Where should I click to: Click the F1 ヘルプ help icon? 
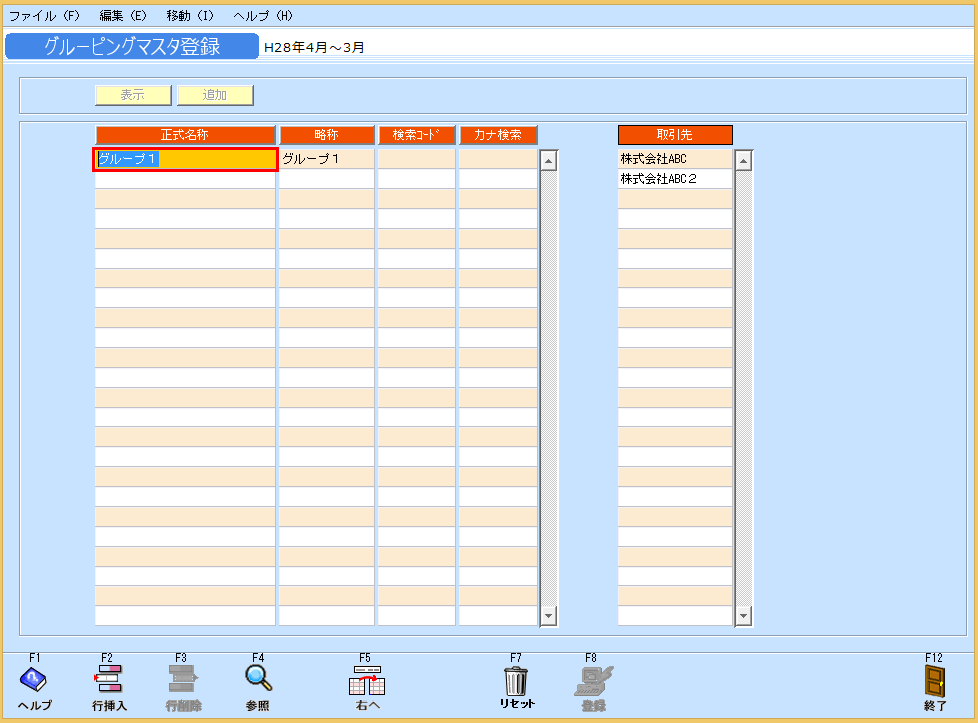pos(33,680)
